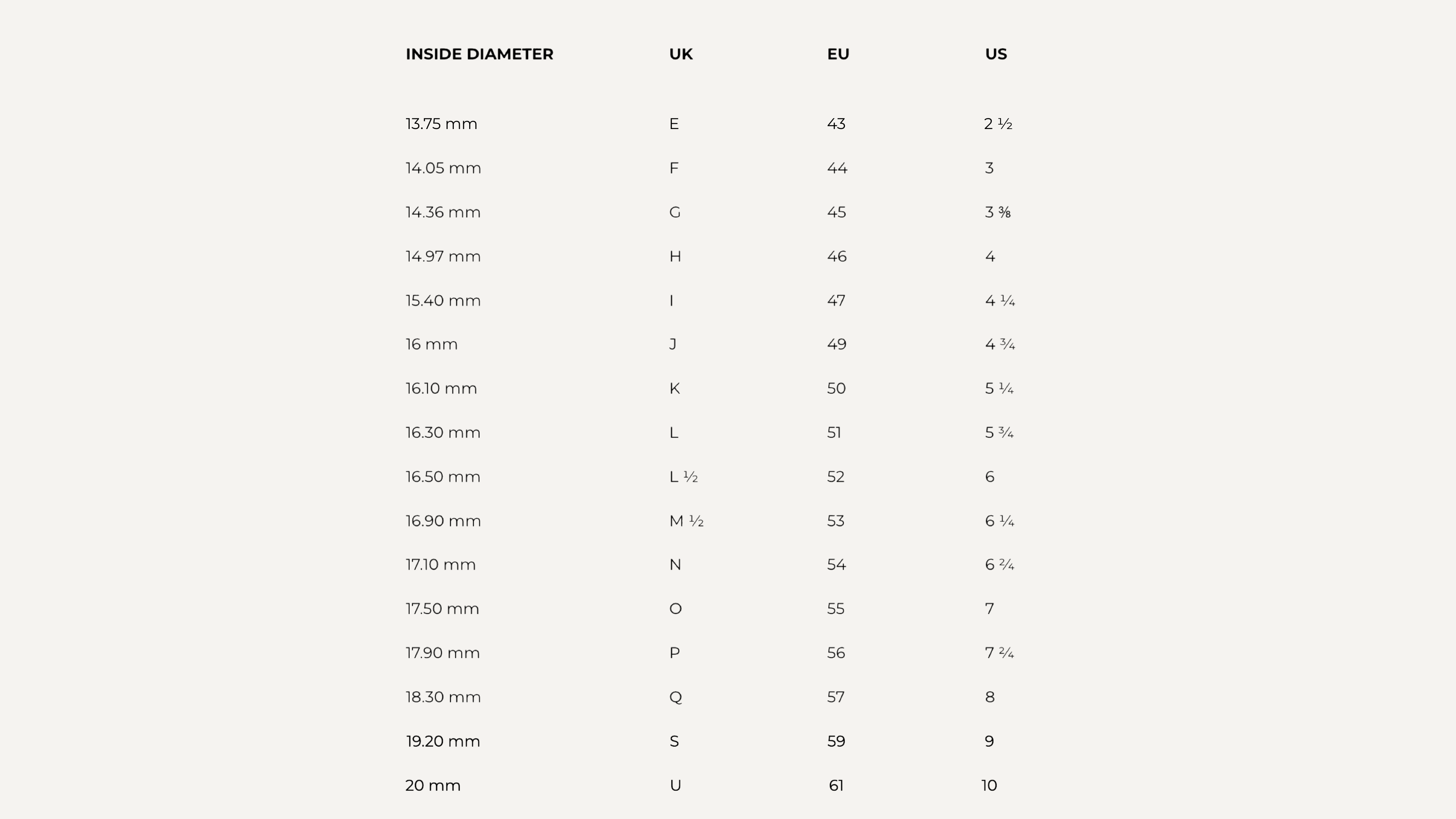Select UK size P
The width and height of the screenshot is (1456, 819).
click(x=674, y=654)
